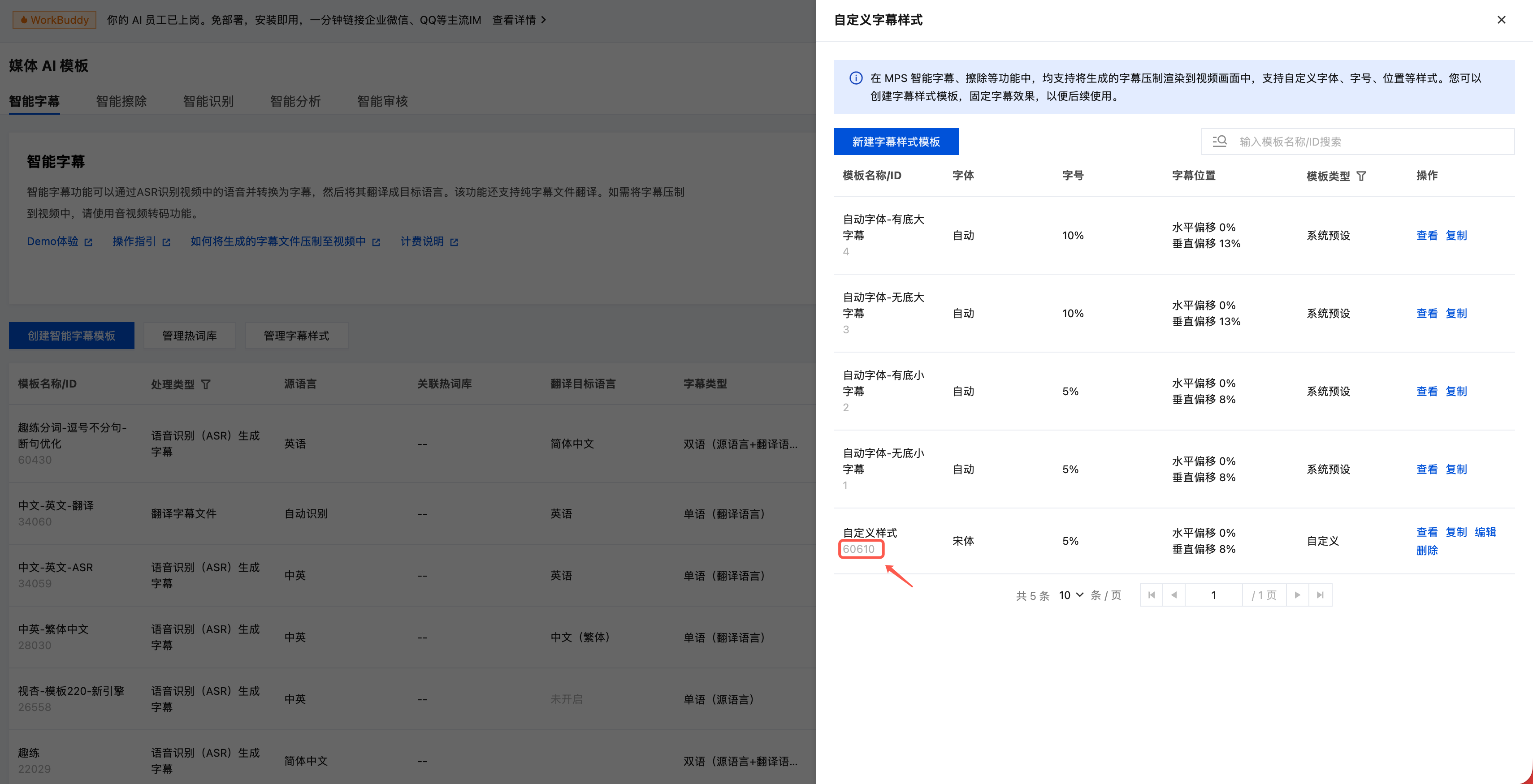The height and width of the screenshot is (784, 1533).
Task: Go to previous page arrow
Action: pos(1174,595)
